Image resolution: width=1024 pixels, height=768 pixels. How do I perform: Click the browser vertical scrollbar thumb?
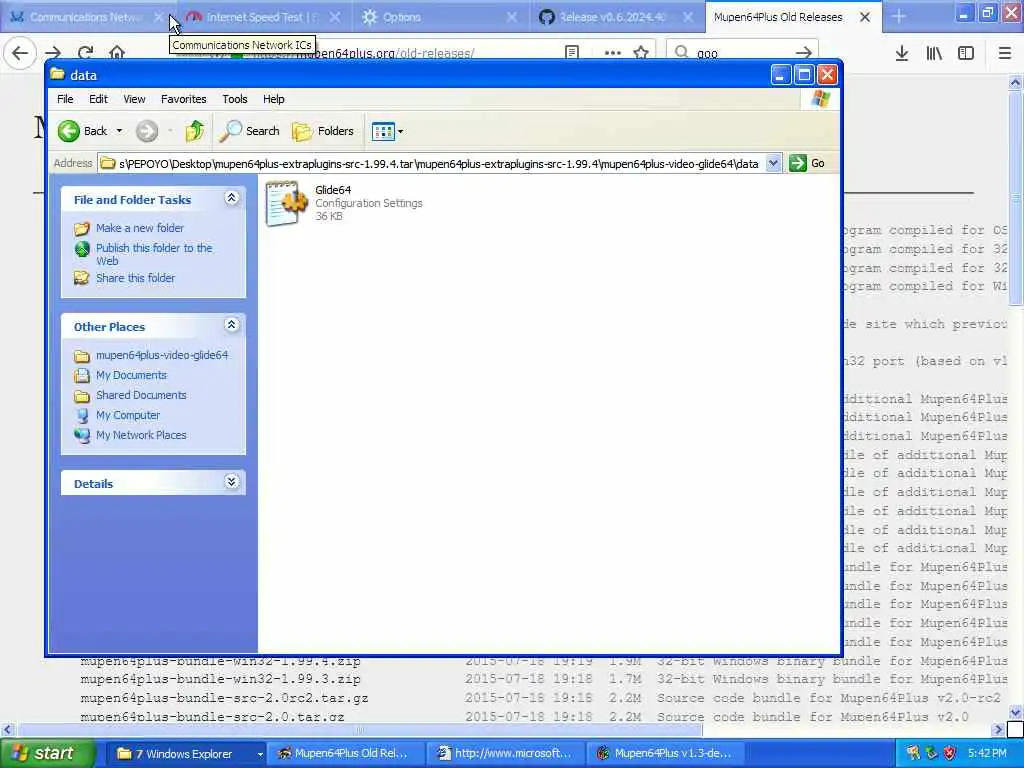(x=1016, y=197)
